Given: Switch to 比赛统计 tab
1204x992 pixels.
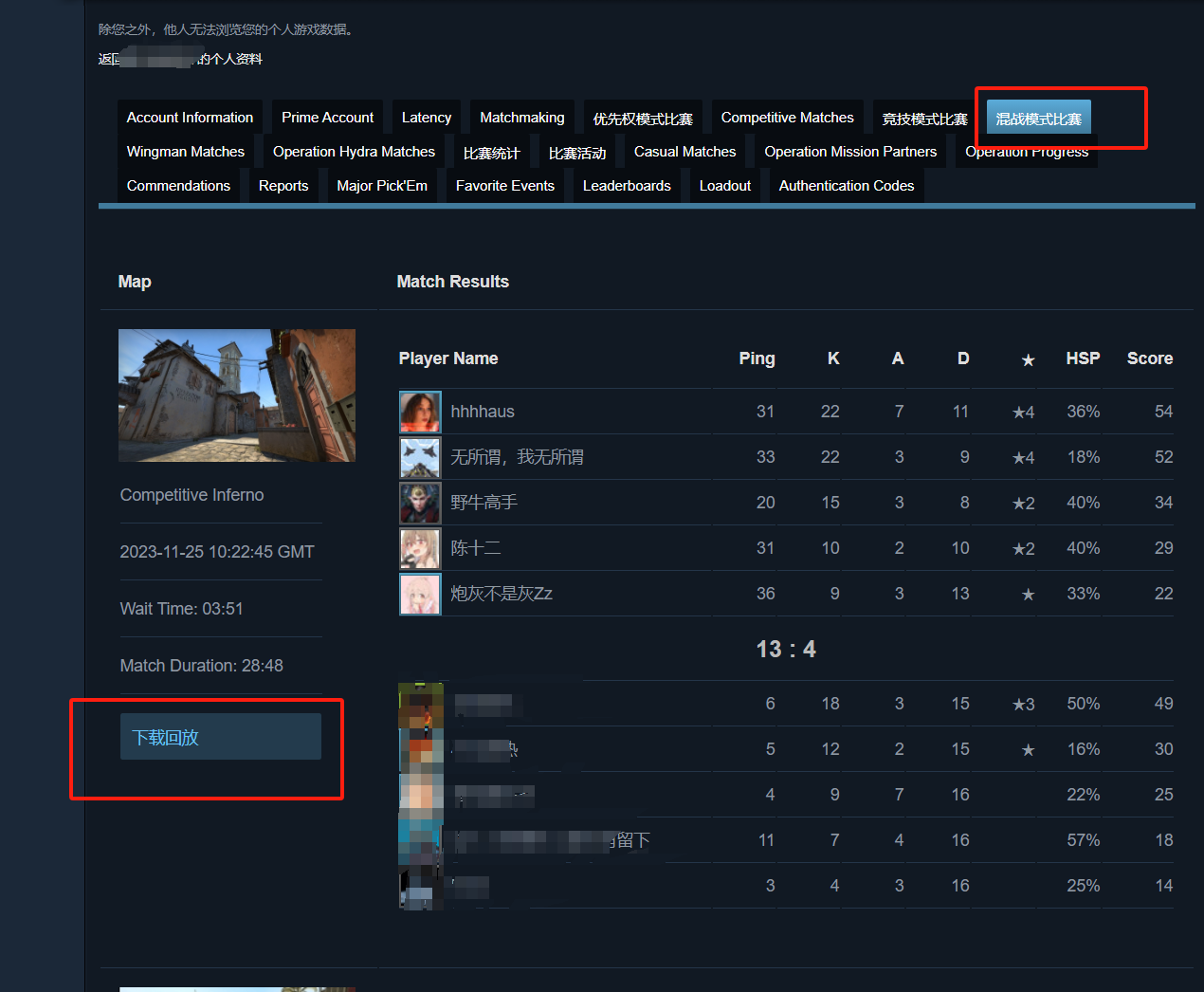Looking at the screenshot, I should click(492, 153).
